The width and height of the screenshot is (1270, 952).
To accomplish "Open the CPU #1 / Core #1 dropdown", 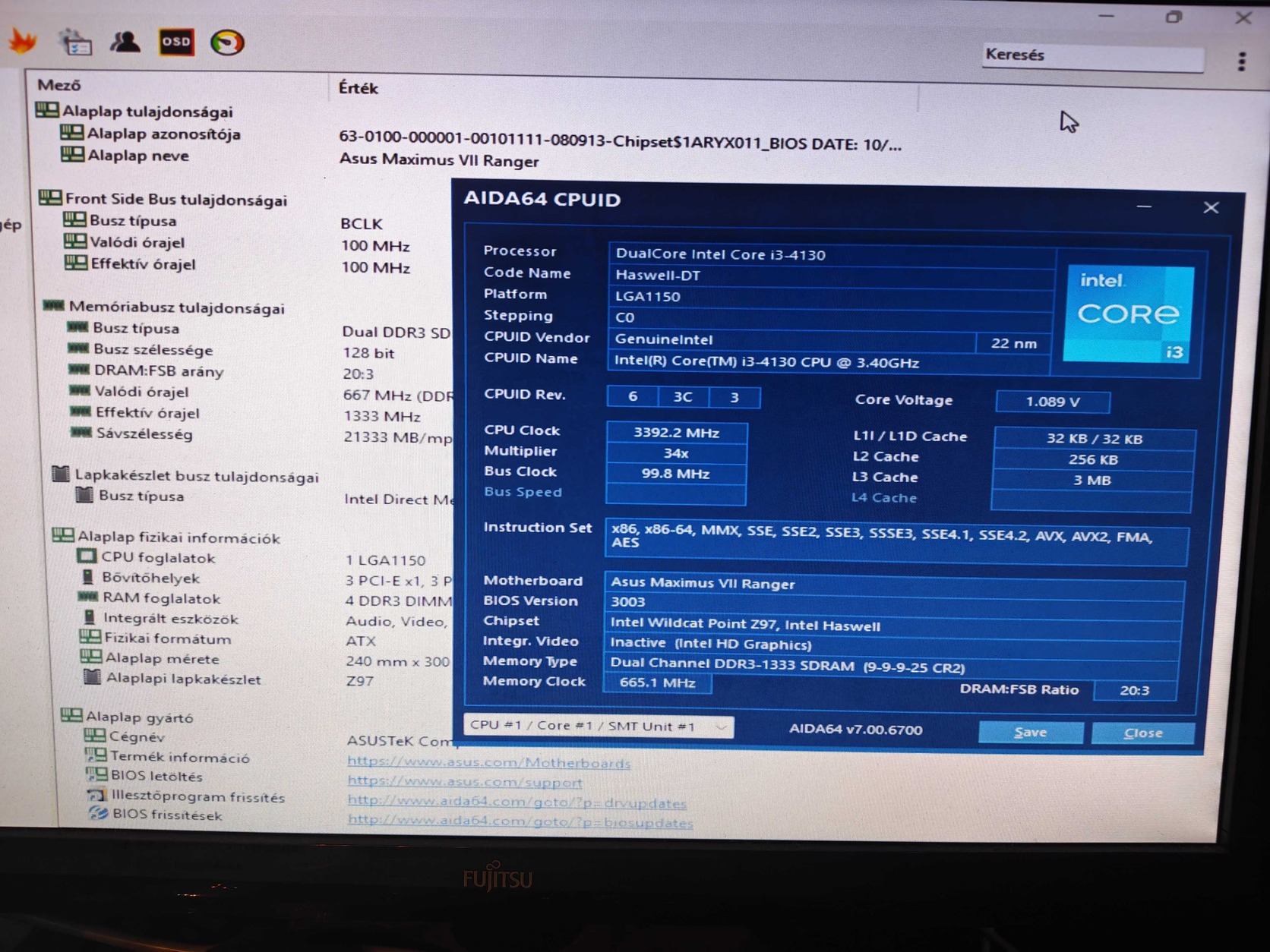I will (x=599, y=726).
